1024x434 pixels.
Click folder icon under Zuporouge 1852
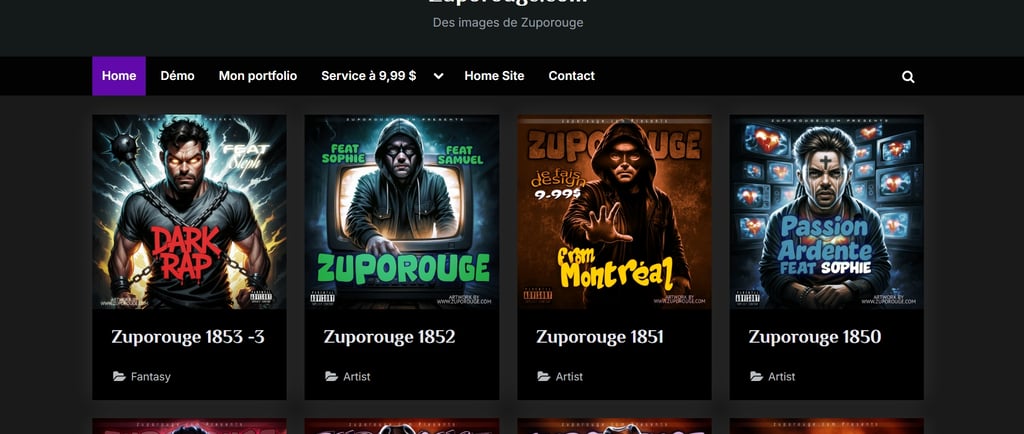pyautogui.click(x=332, y=377)
